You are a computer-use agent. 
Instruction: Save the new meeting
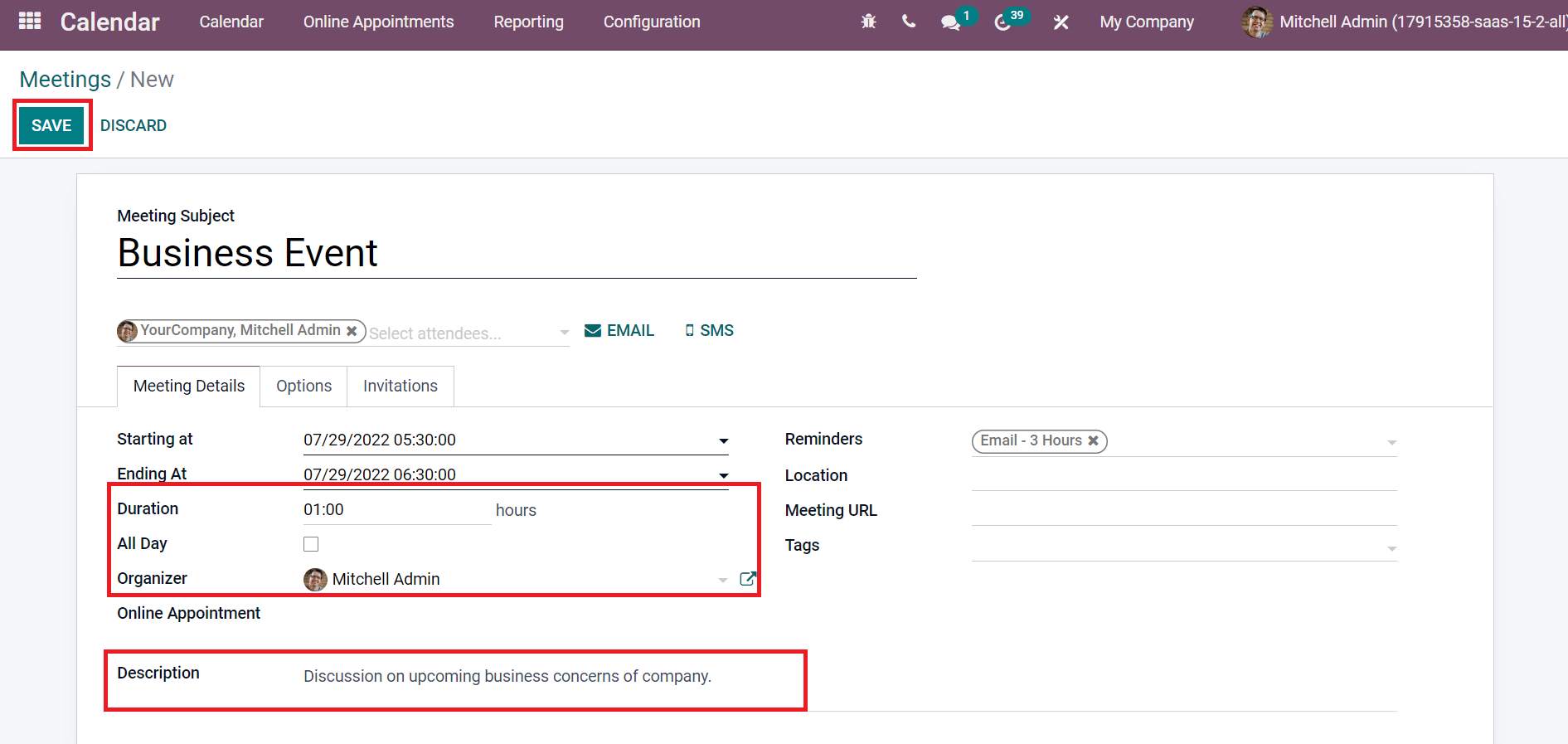click(51, 125)
